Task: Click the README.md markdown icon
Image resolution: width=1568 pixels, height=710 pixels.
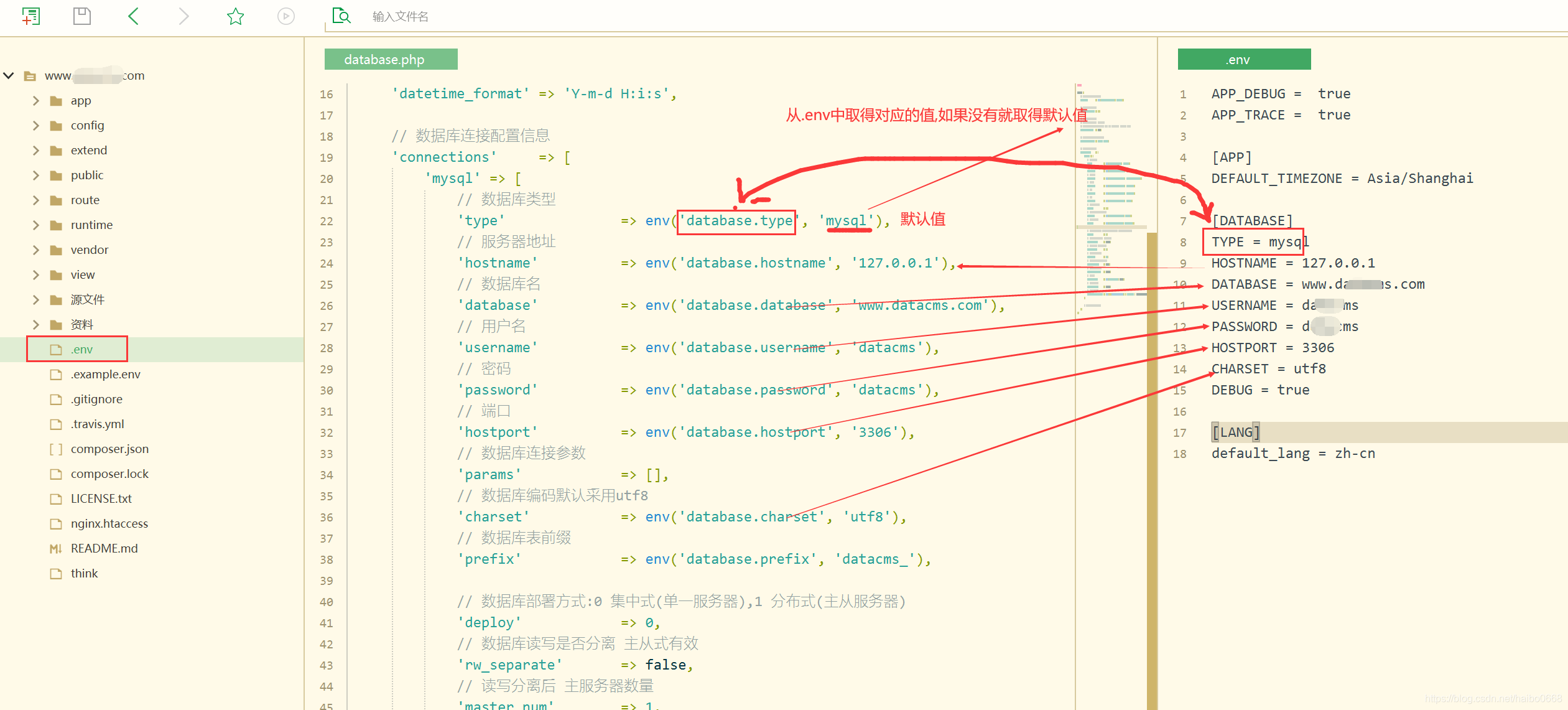Action: coord(55,548)
